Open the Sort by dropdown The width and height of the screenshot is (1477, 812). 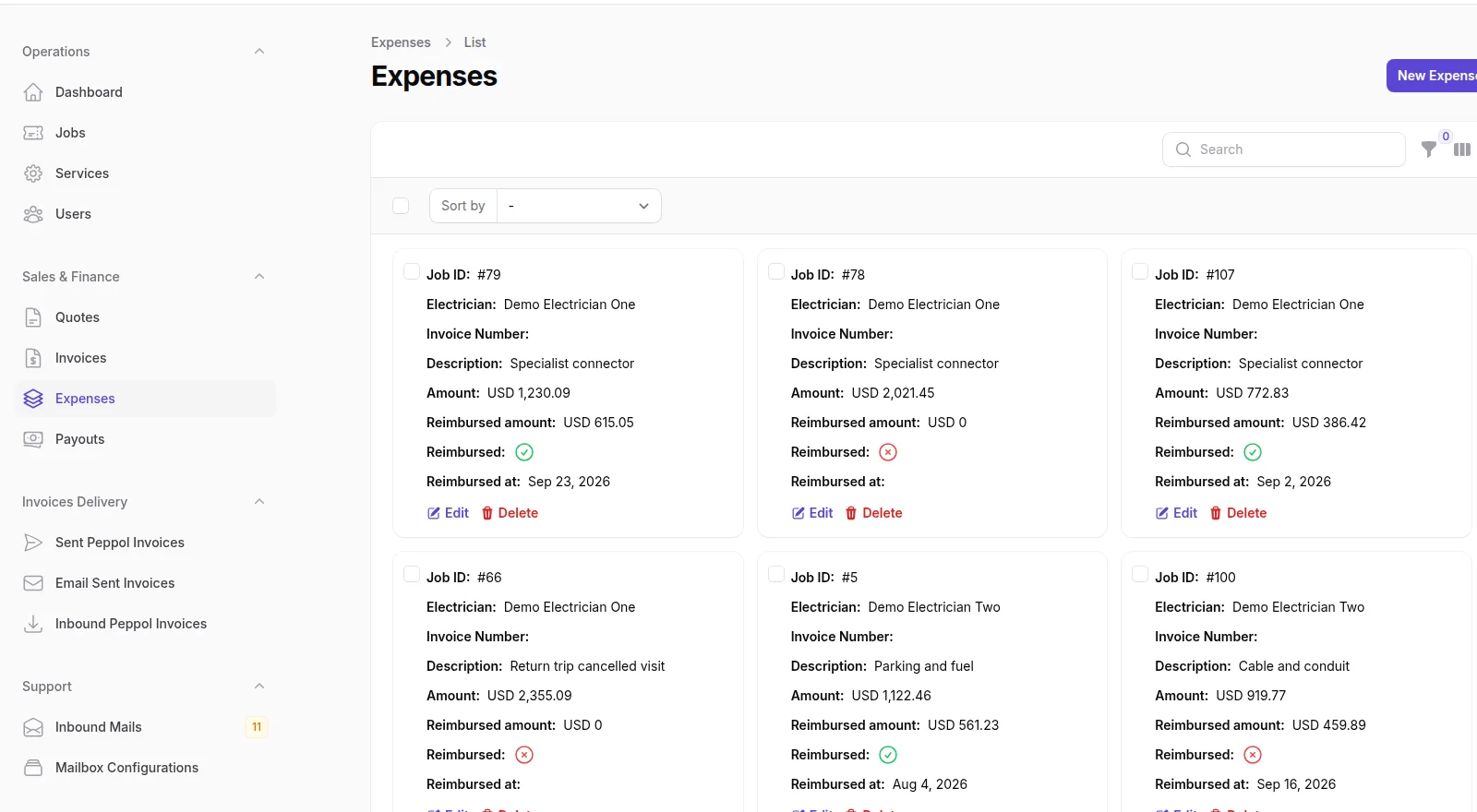click(579, 206)
